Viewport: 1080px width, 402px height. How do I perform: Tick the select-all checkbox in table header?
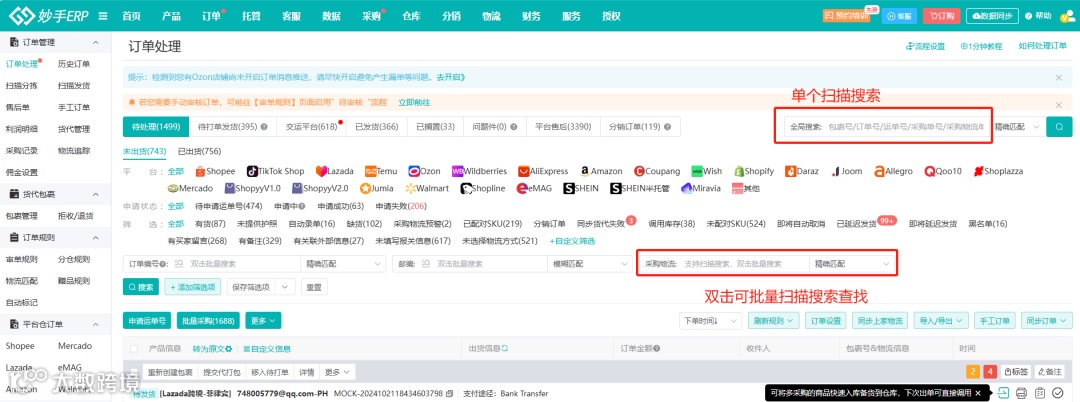134,348
